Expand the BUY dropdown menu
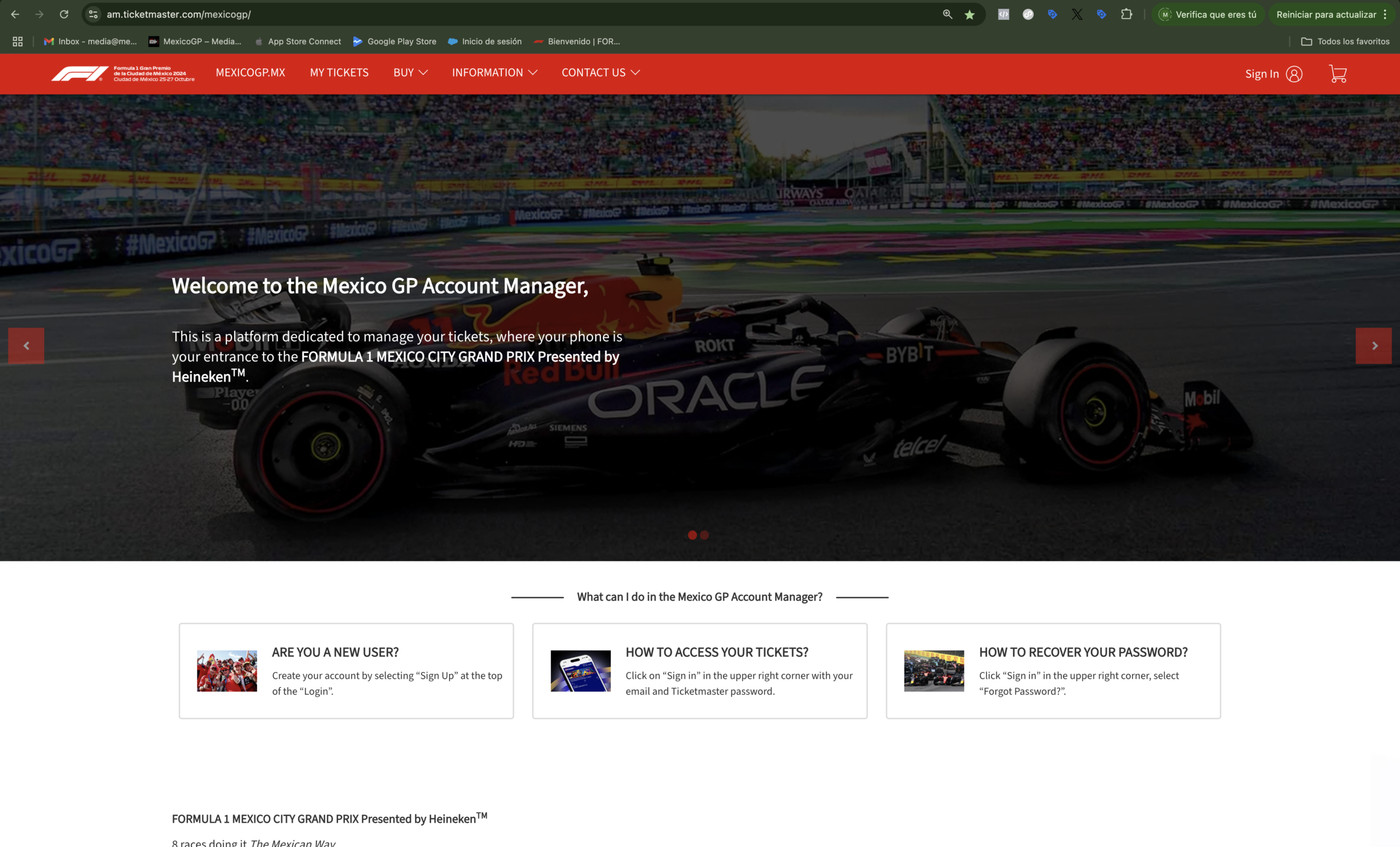 click(x=410, y=73)
